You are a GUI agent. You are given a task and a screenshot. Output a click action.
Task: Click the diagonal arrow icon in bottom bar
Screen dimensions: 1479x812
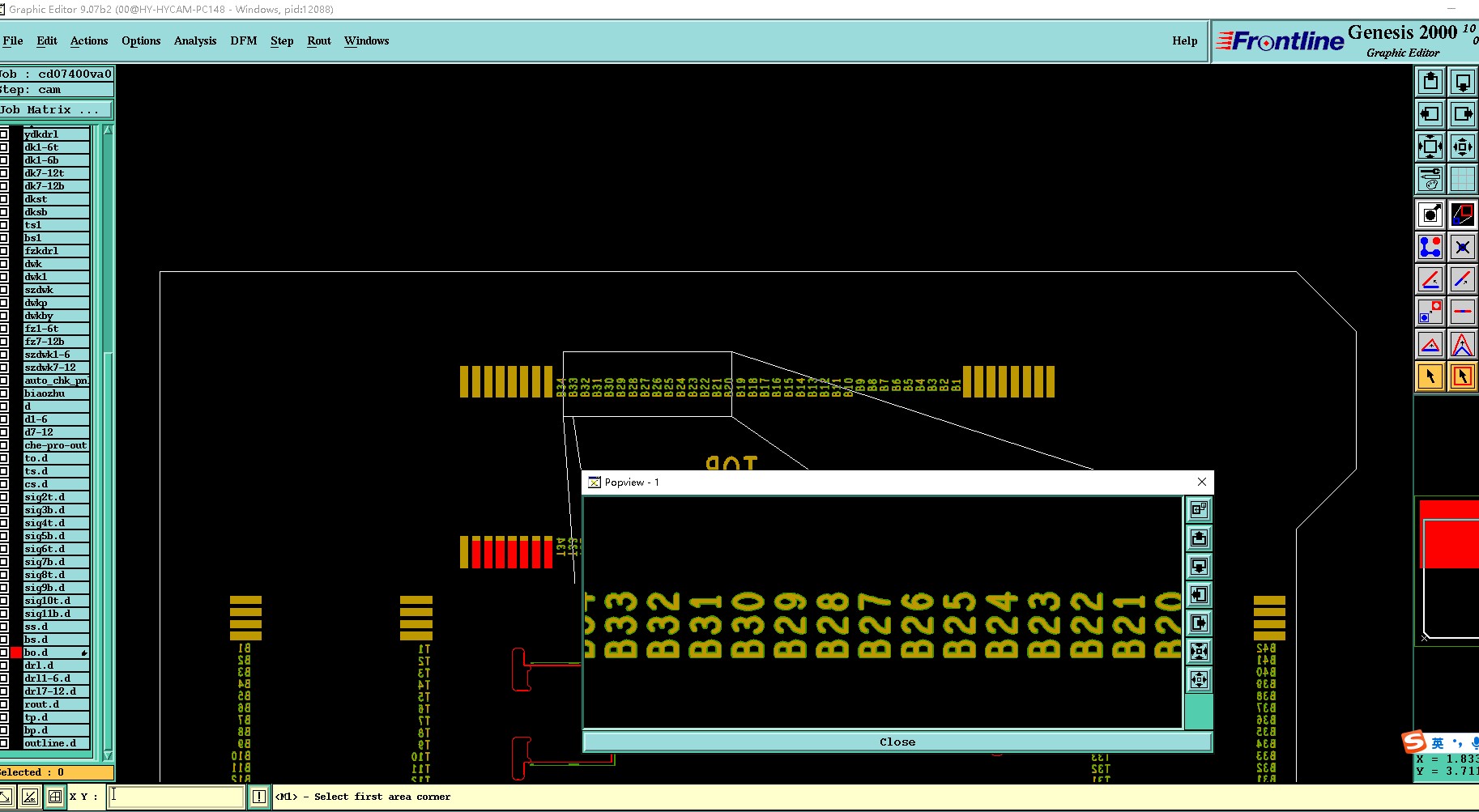6,797
